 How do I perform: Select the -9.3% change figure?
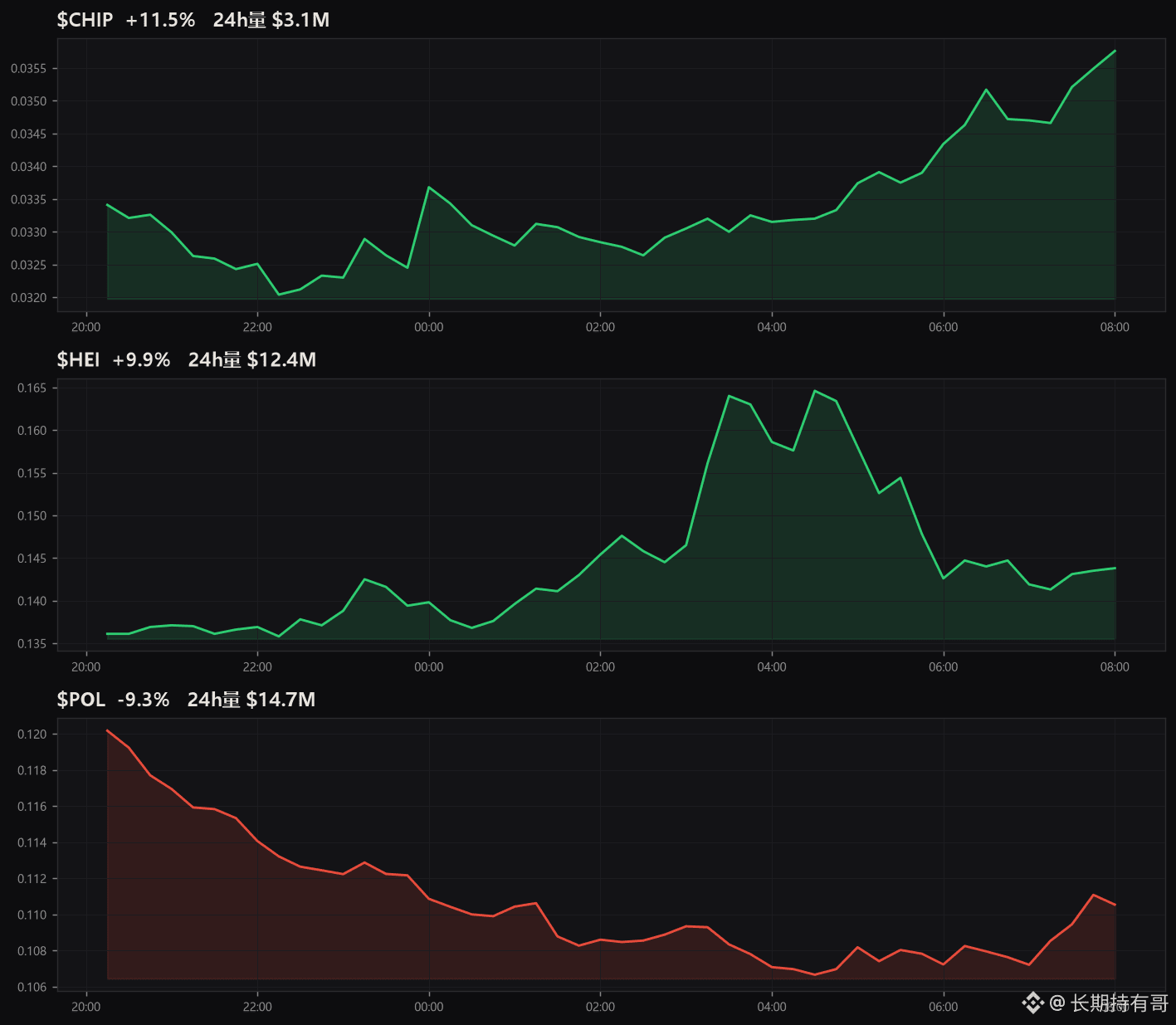pos(144,700)
